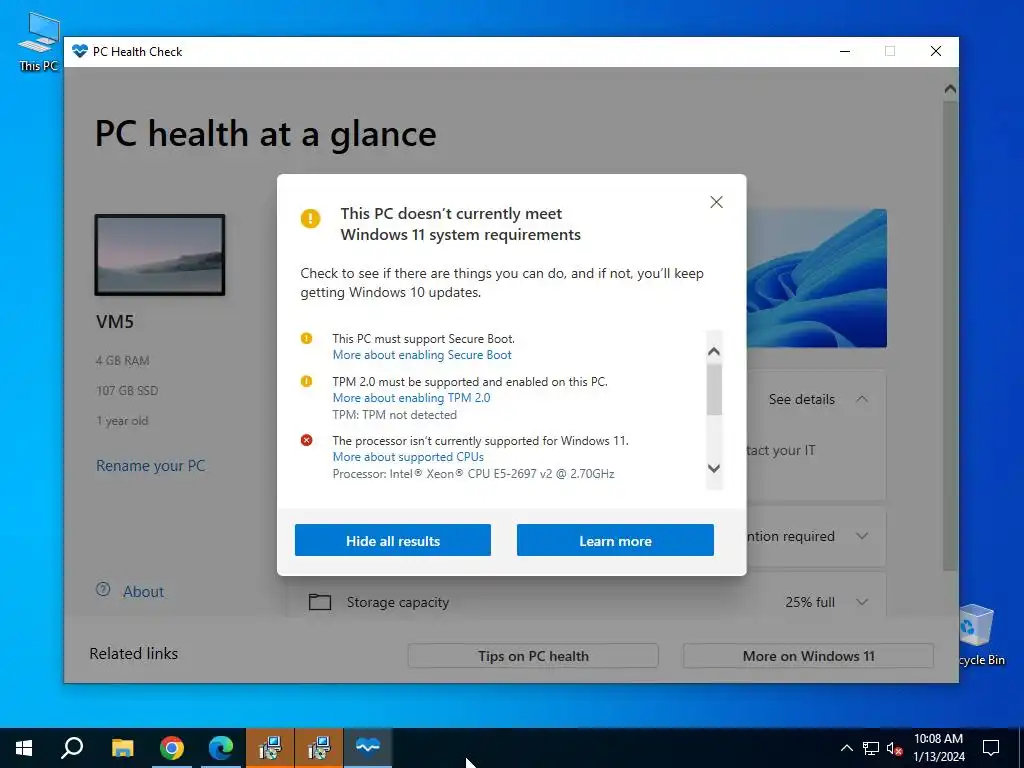Click the network tray icon

871,748
